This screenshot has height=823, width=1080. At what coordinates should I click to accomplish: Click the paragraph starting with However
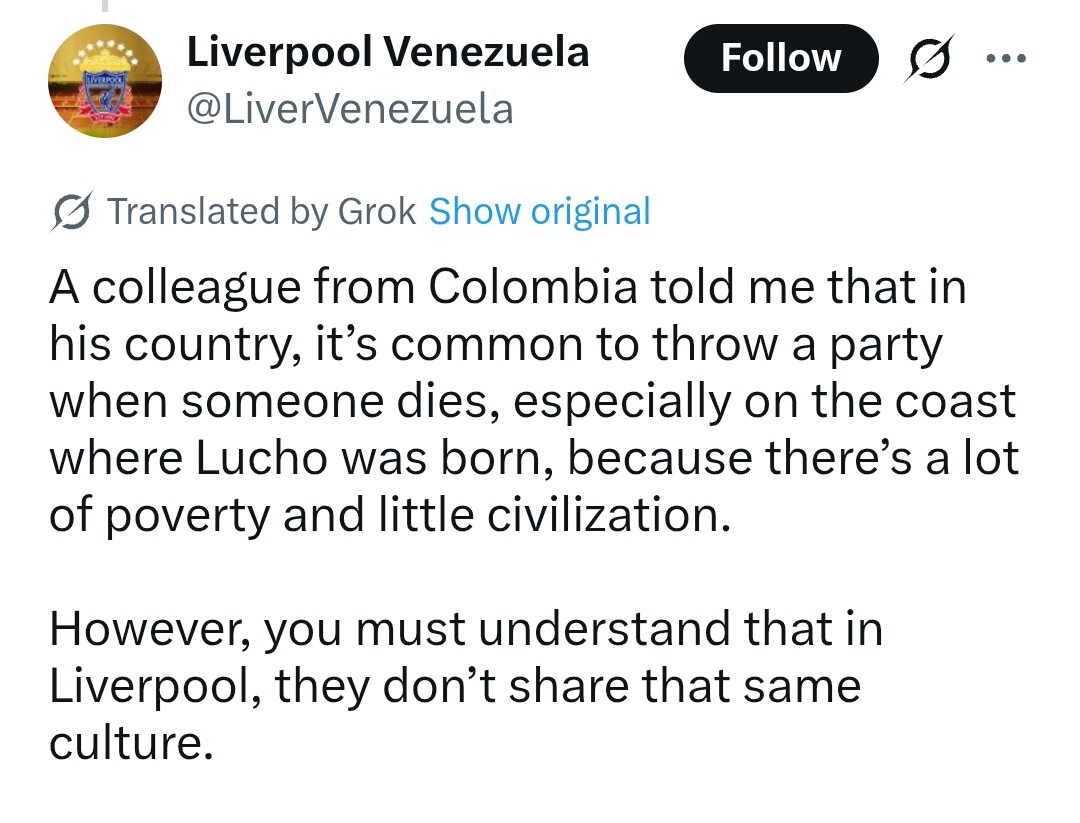coord(465,686)
